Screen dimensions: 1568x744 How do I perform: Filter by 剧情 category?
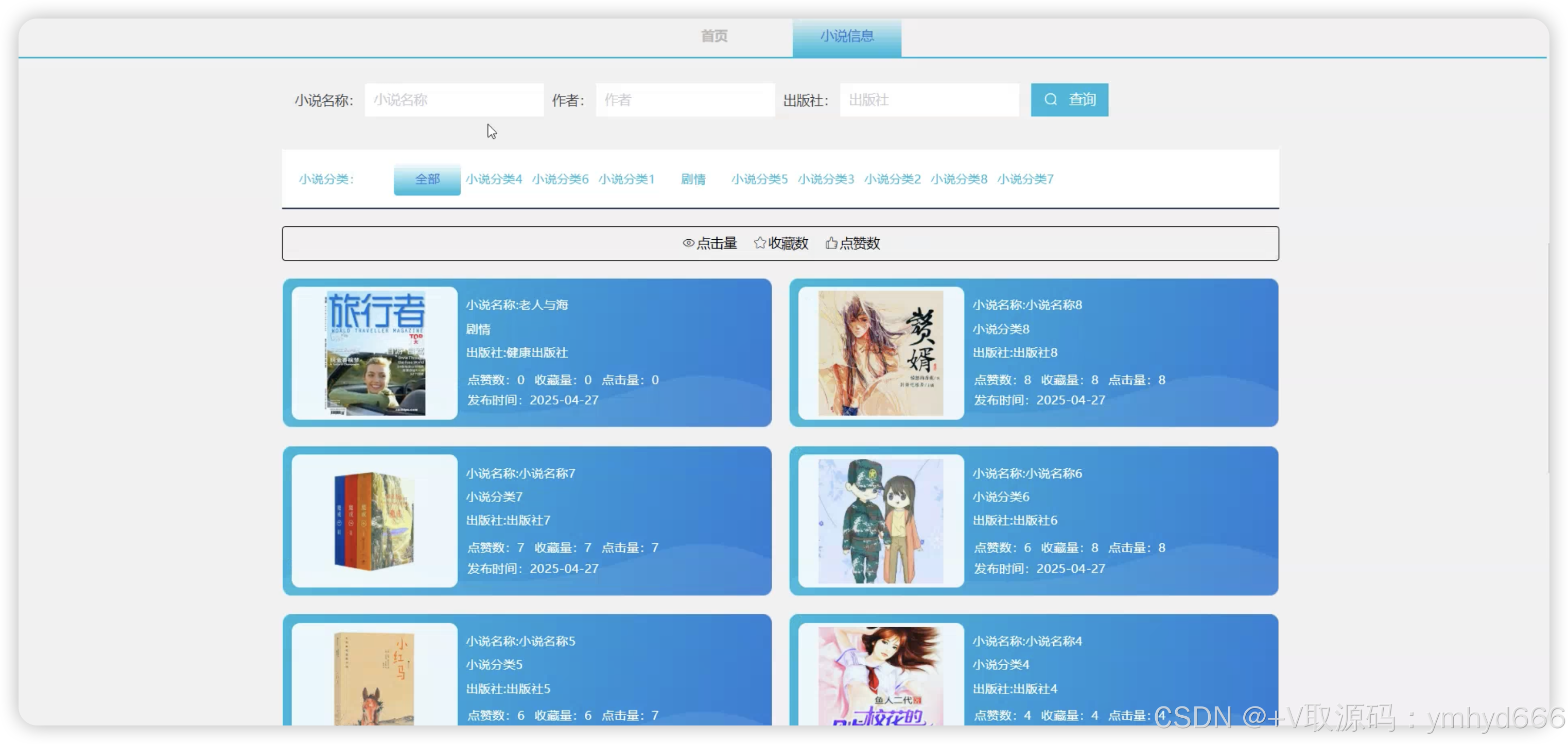[693, 179]
